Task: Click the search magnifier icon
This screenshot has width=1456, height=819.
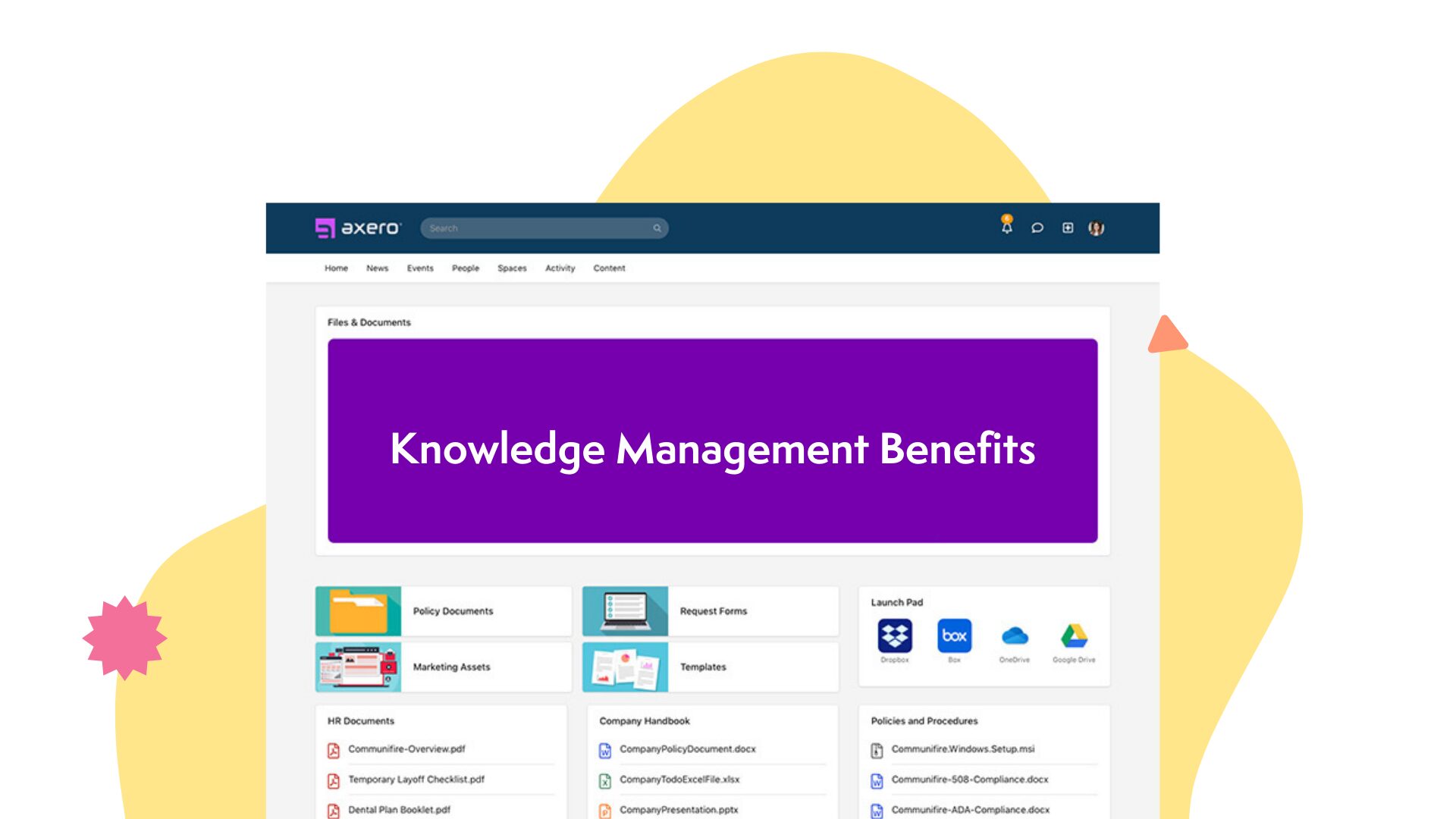Action: (x=657, y=228)
